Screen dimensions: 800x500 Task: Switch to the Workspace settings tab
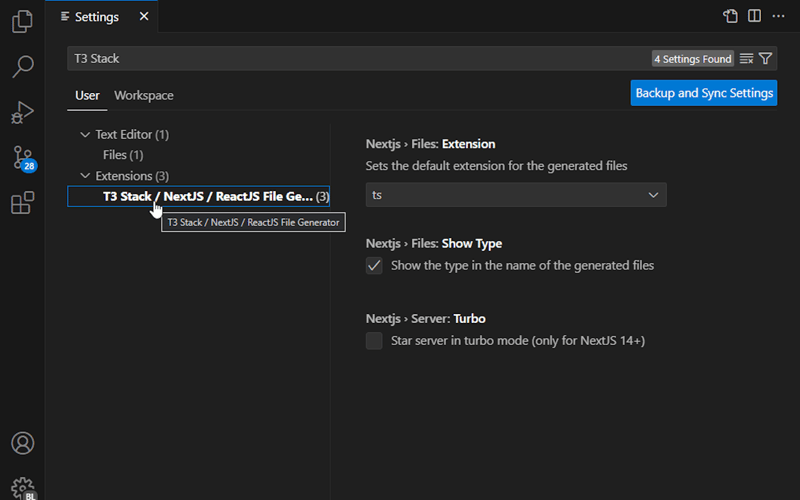click(x=144, y=95)
